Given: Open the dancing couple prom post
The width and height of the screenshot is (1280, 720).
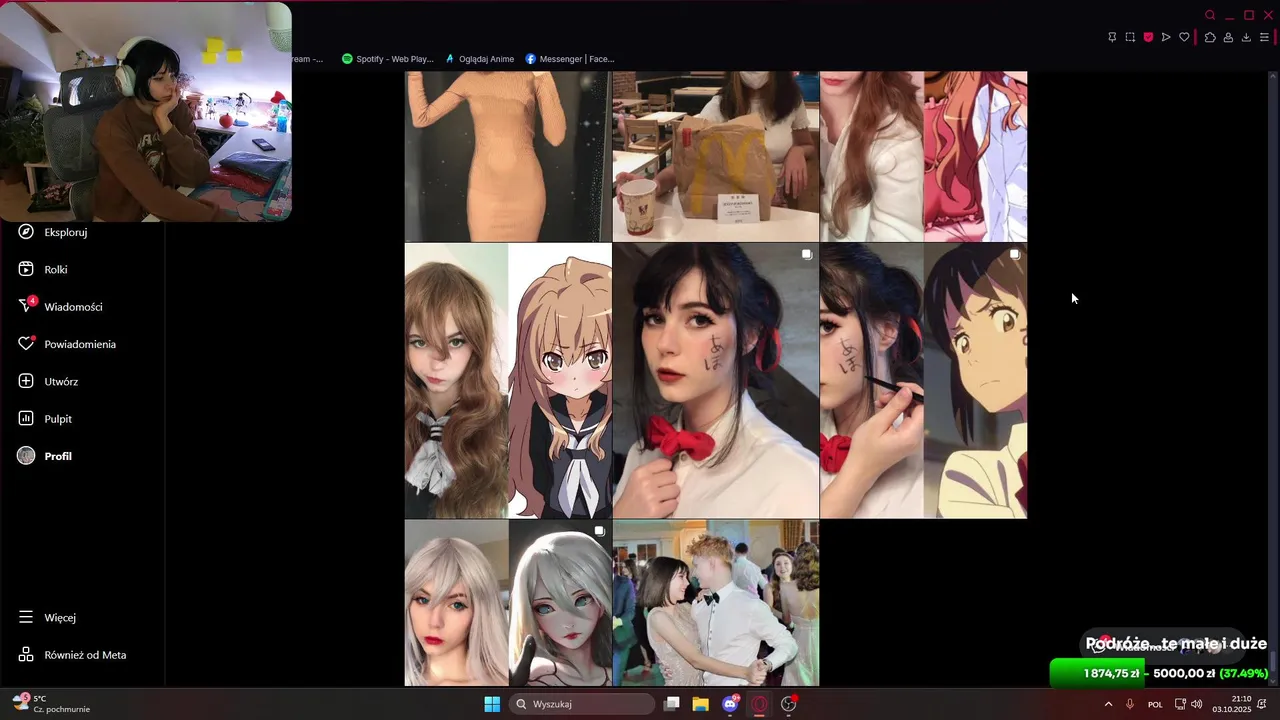Looking at the screenshot, I should (x=715, y=603).
